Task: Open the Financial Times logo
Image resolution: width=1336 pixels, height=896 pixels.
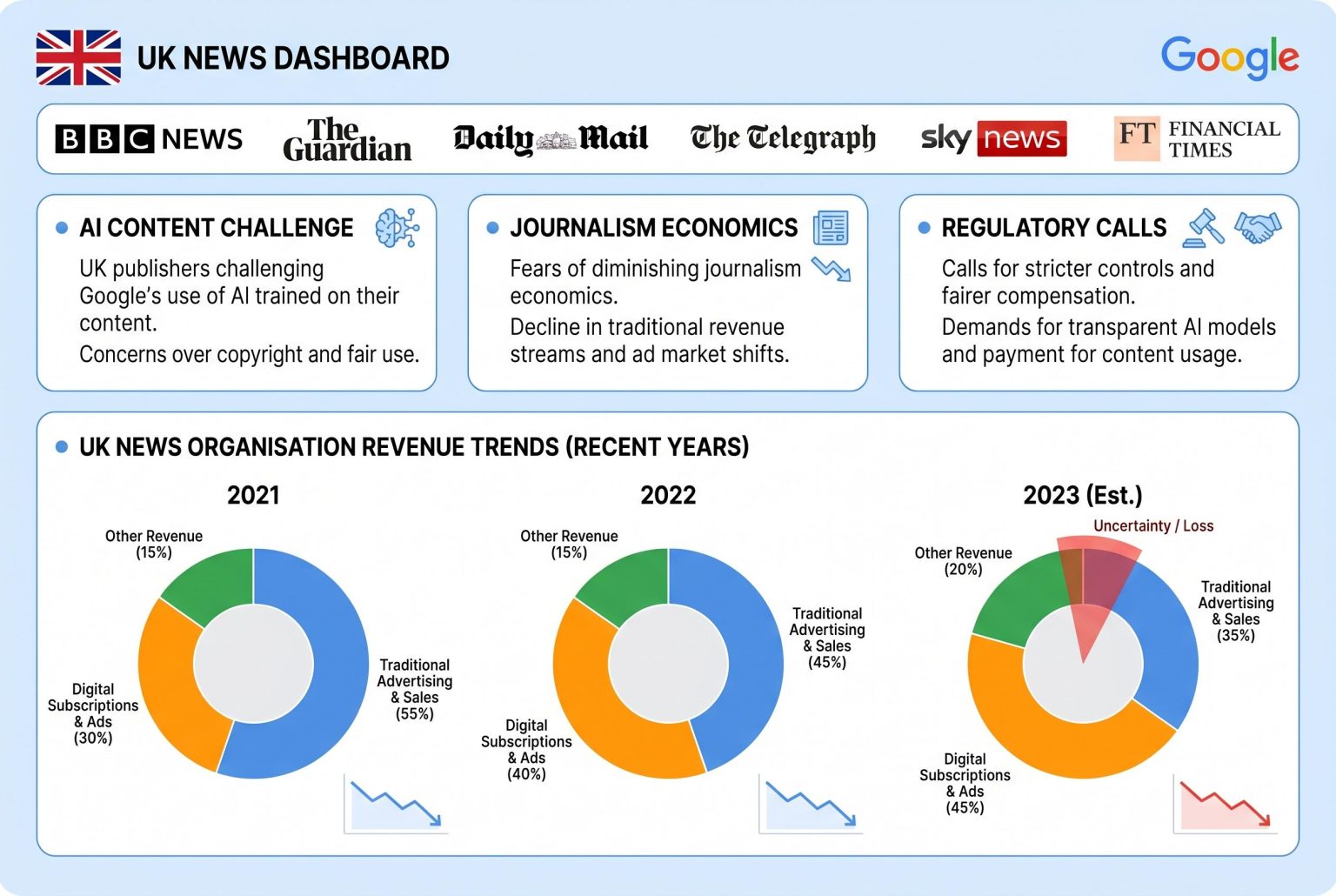Action: click(1197, 139)
